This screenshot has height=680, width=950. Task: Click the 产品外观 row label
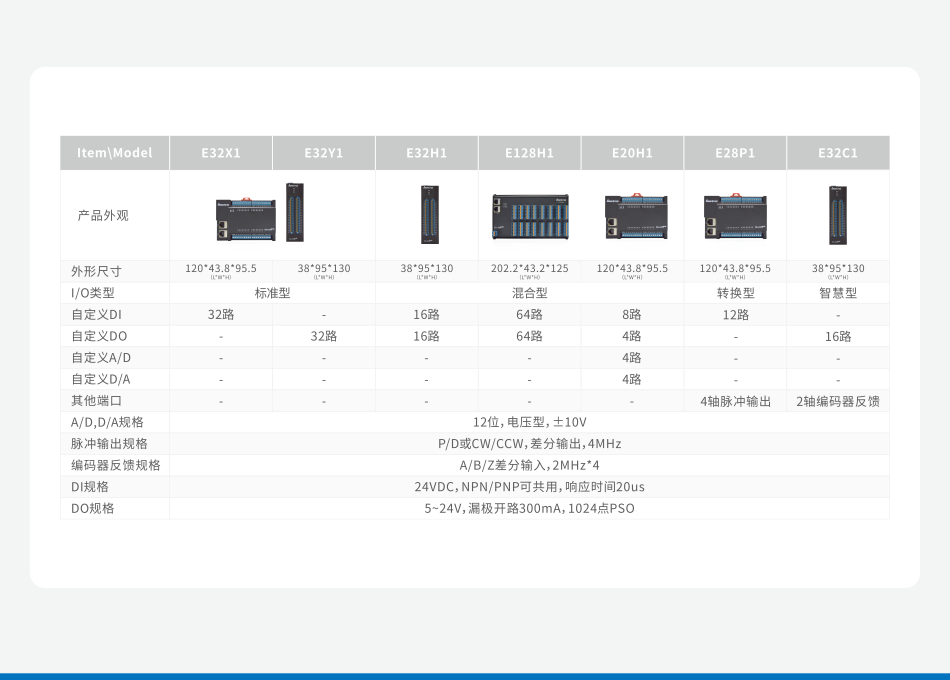pyautogui.click(x=103, y=216)
